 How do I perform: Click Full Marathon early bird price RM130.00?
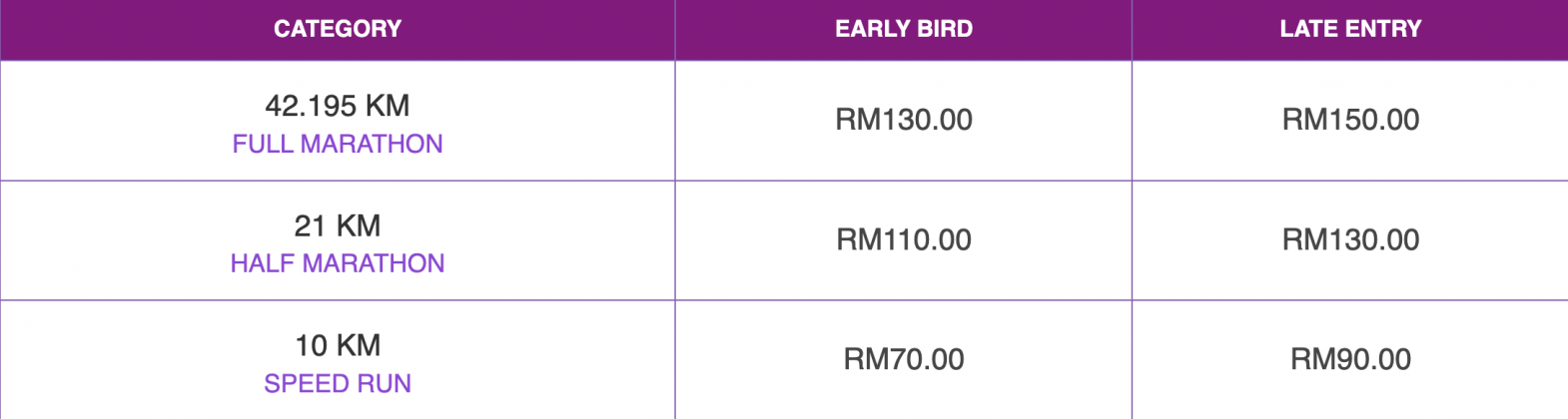[904, 120]
